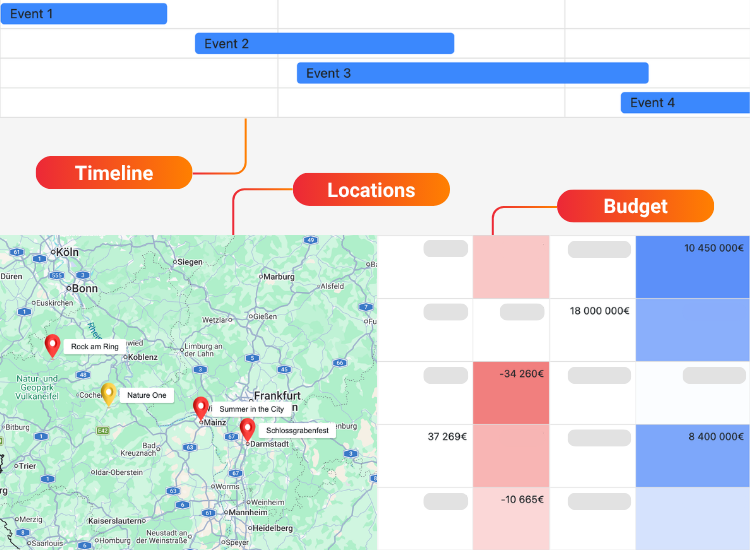Click Wetzlar city label on map

coord(215,319)
